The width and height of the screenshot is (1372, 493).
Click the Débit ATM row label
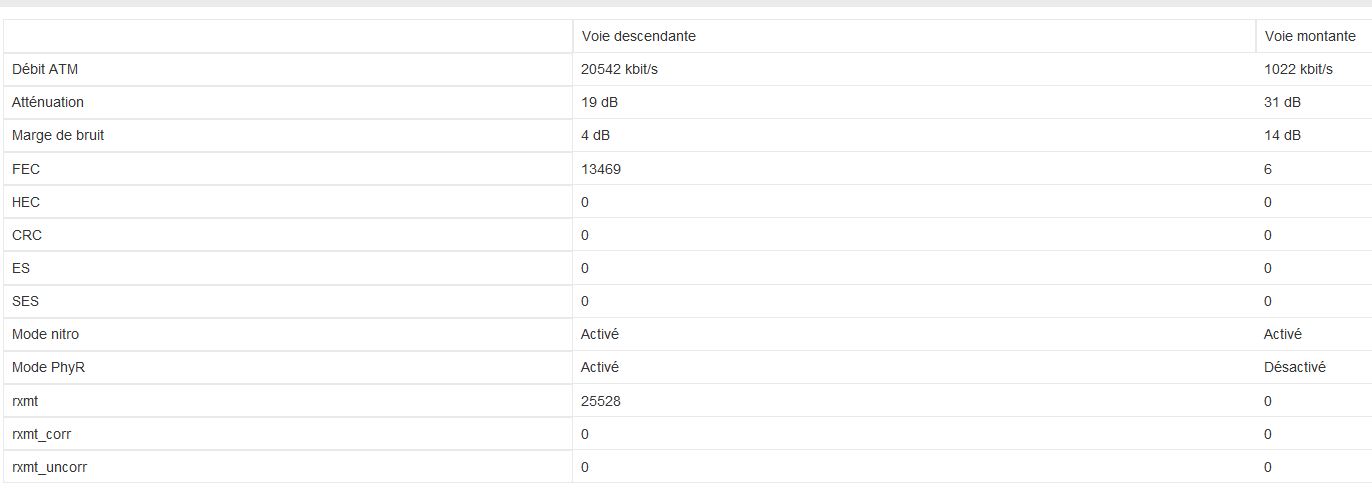pos(45,69)
